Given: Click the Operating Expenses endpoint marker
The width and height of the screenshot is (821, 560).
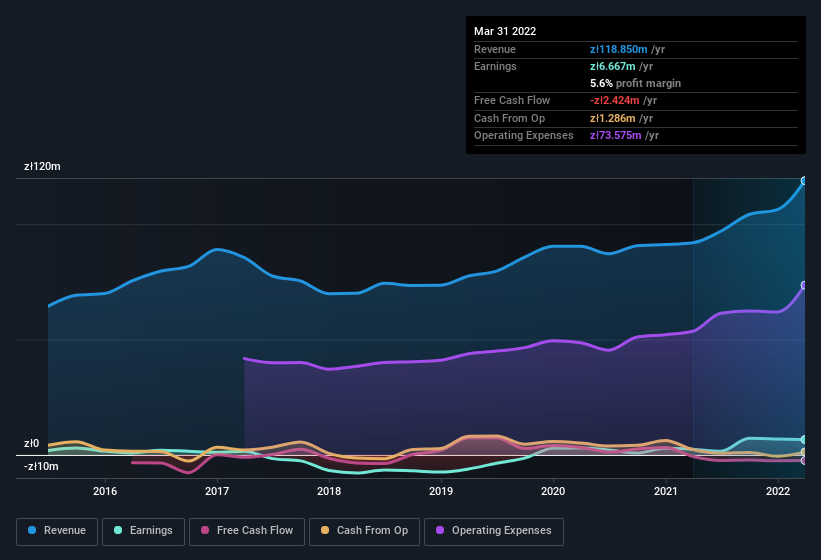Looking at the screenshot, I should (804, 285).
